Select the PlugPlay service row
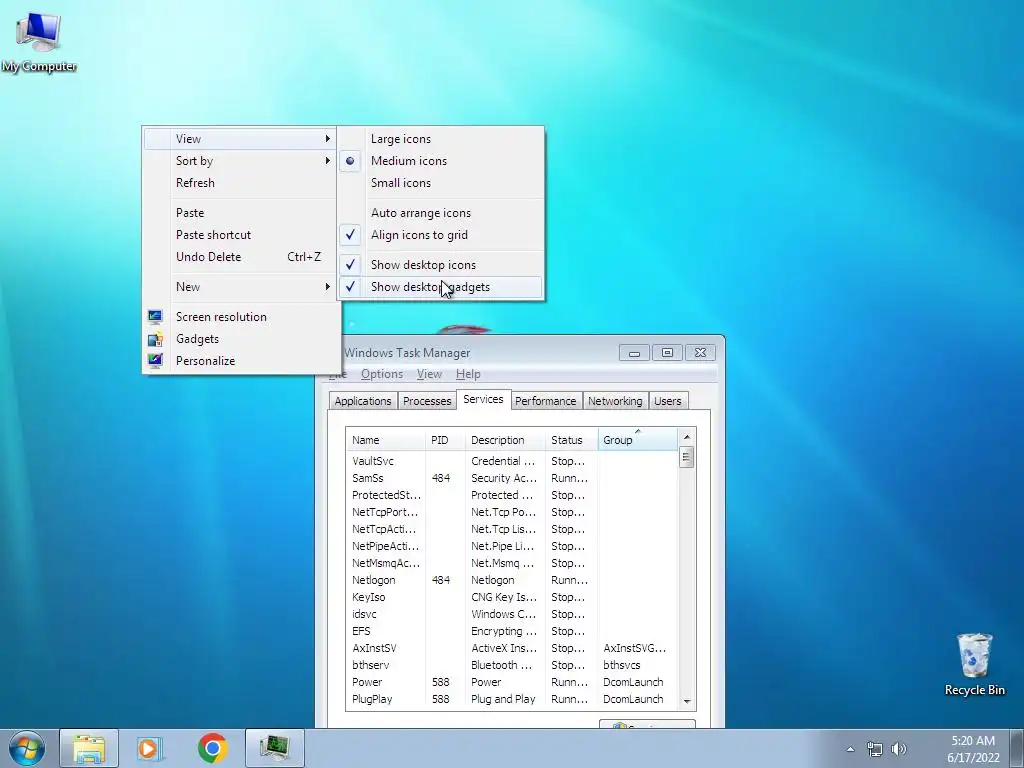 click(x=511, y=699)
